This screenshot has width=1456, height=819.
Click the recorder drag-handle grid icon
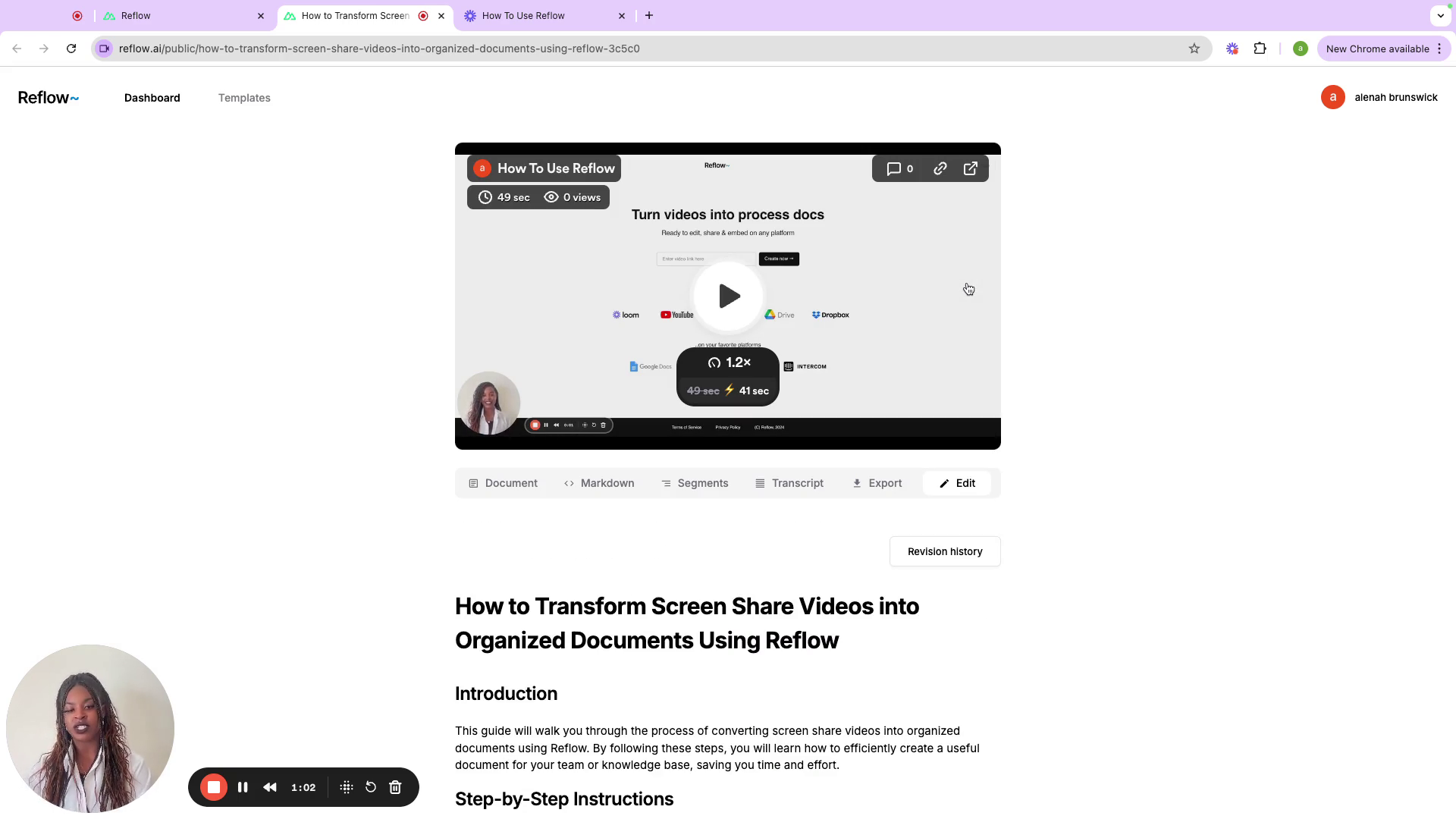click(347, 787)
